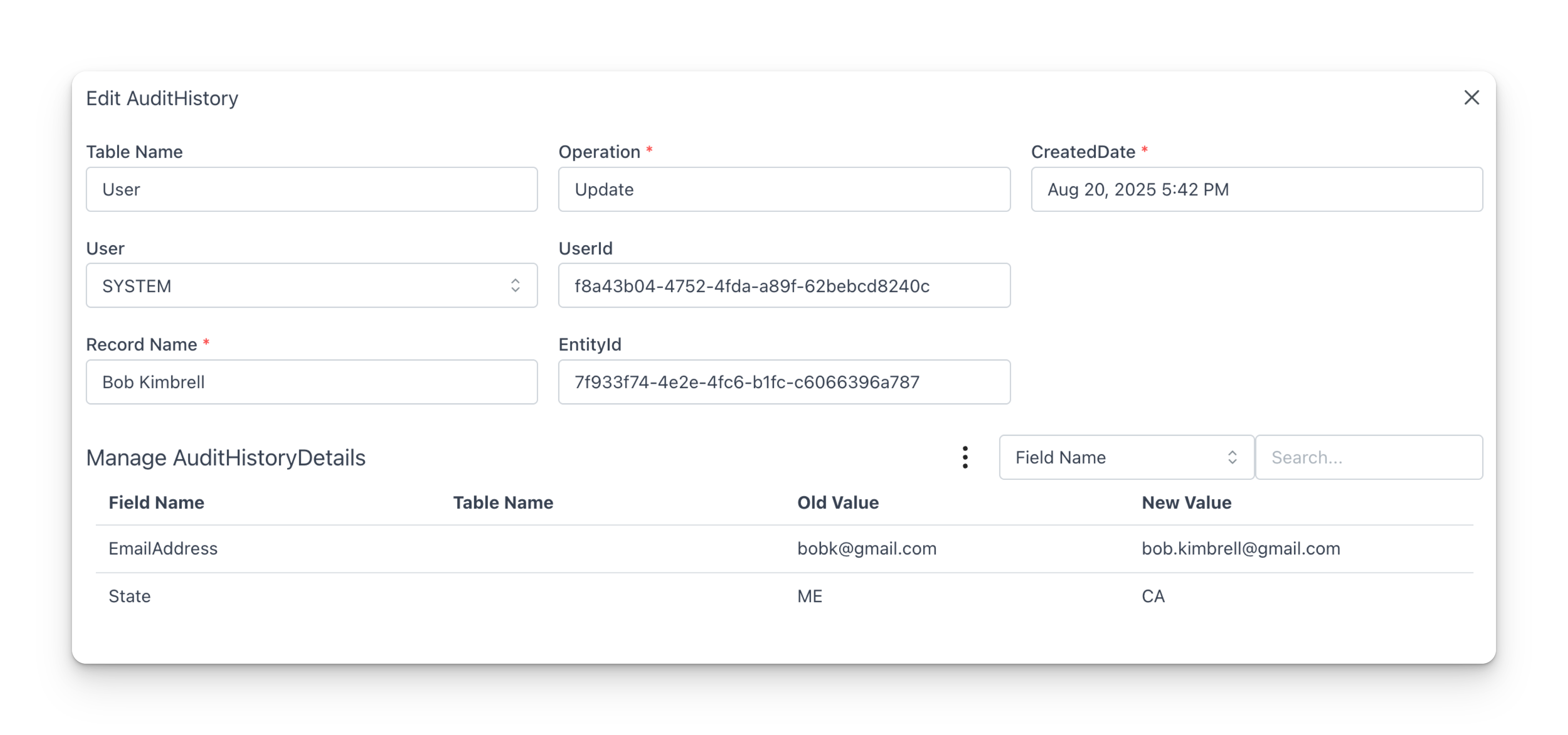This screenshot has height=735, width=1568.
Task: Close the Edit AuditHistory dialog
Action: 1471,97
